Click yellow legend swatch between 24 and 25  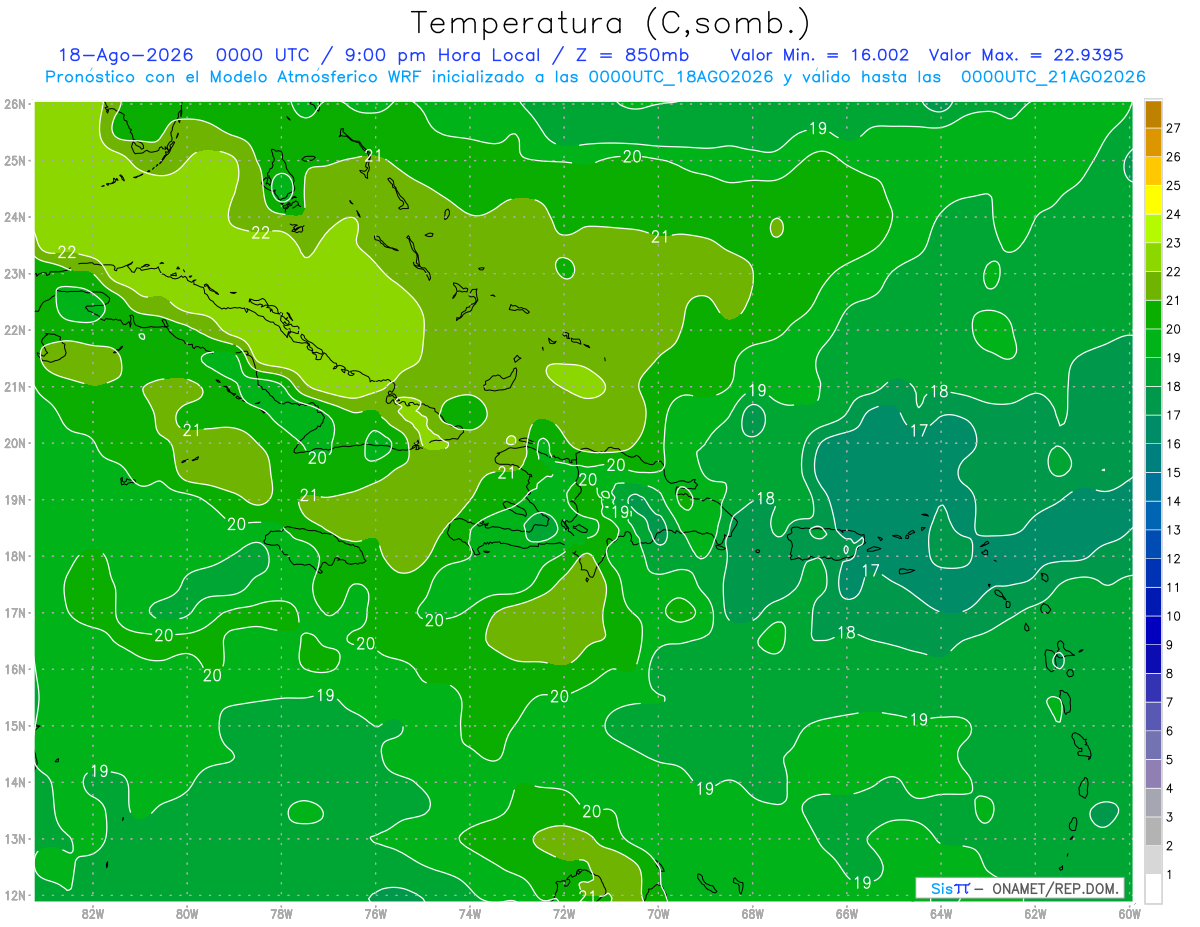pyautogui.click(x=1153, y=200)
